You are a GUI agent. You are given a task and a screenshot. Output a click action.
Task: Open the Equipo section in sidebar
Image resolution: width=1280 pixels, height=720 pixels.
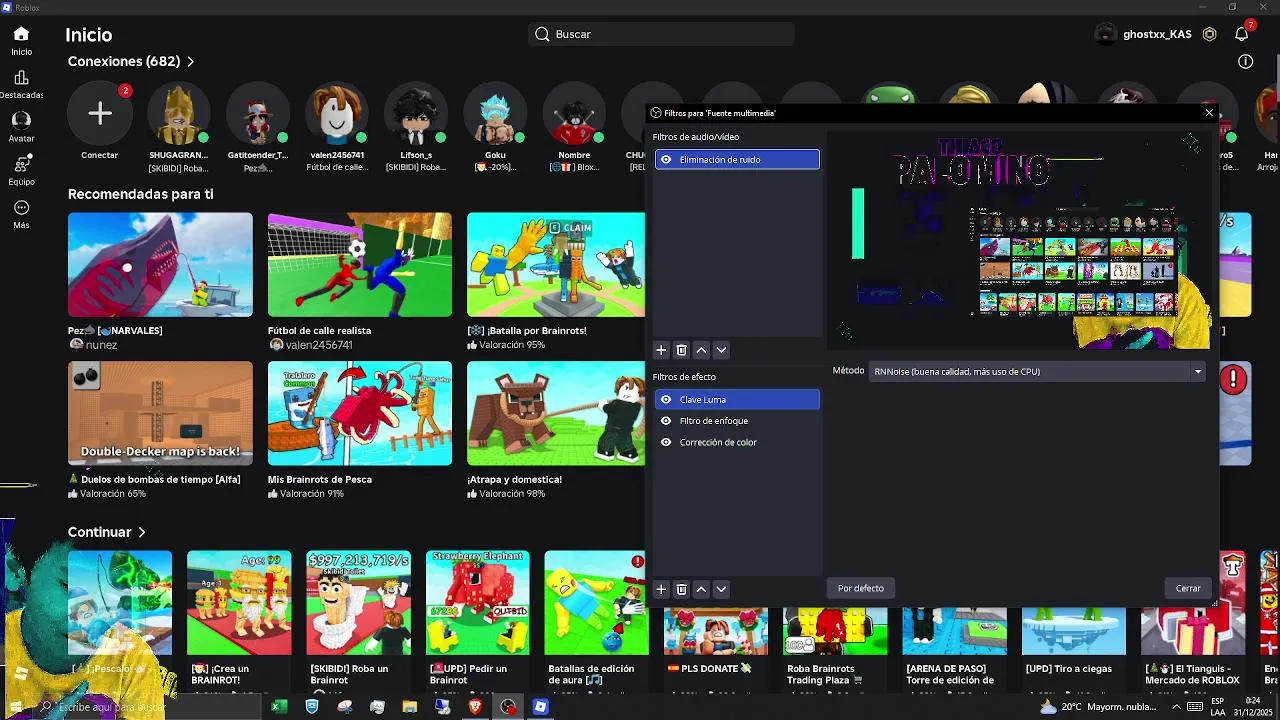pos(21,170)
